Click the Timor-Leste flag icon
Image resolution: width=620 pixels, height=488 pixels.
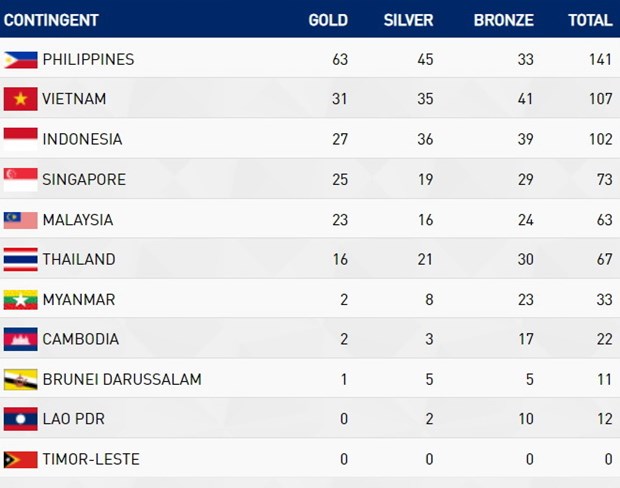click(x=21, y=460)
